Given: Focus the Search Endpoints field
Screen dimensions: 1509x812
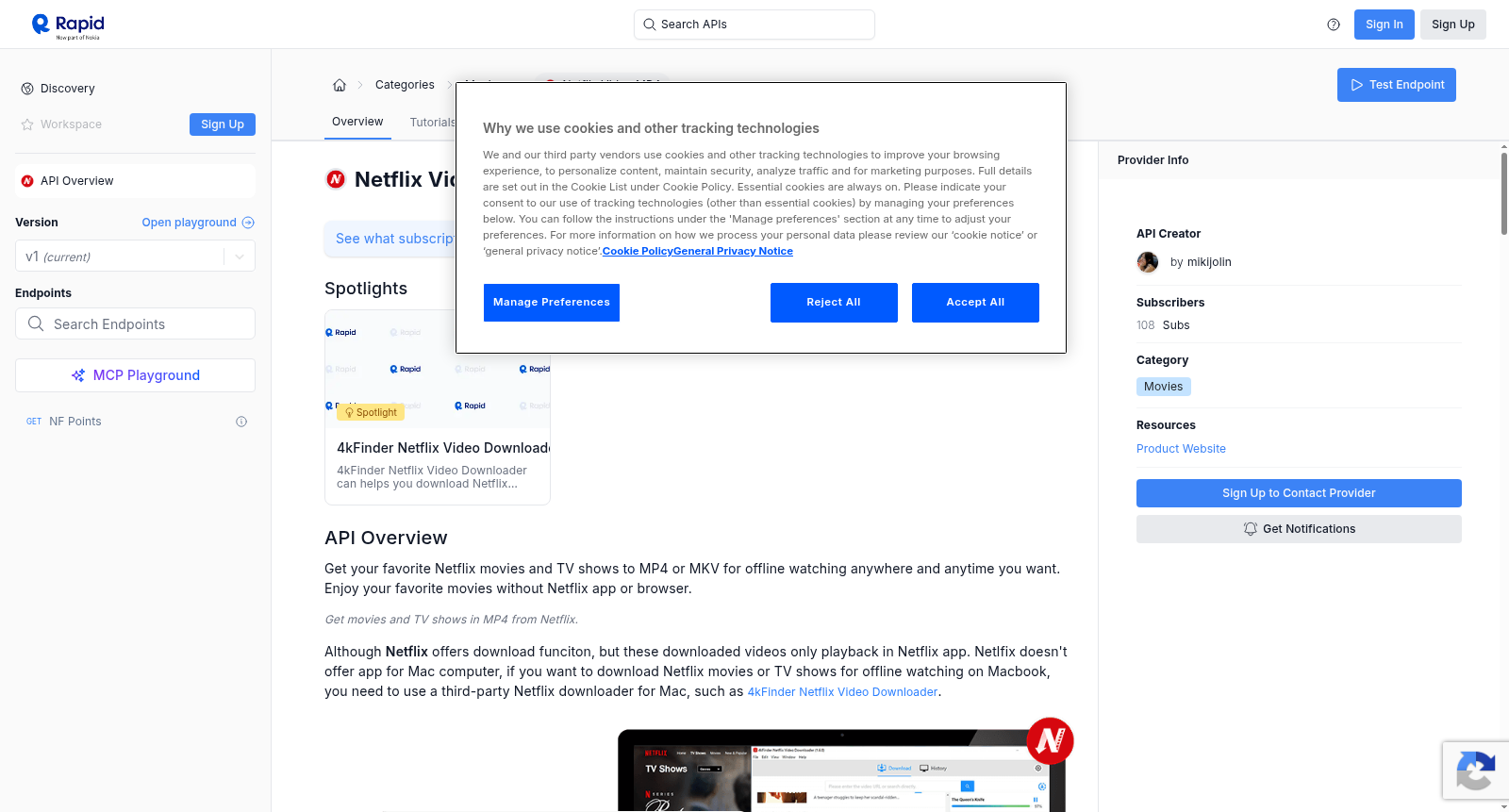Looking at the screenshot, I should (x=136, y=323).
